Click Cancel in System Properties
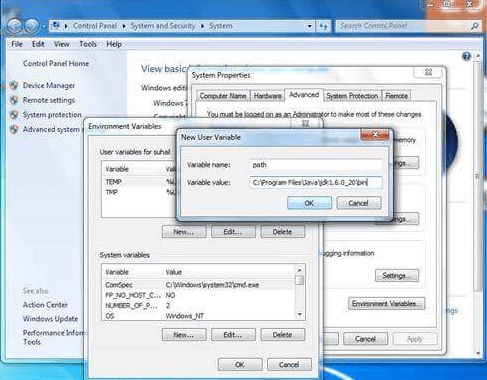This screenshot has height=380, width=487. (x=365, y=339)
